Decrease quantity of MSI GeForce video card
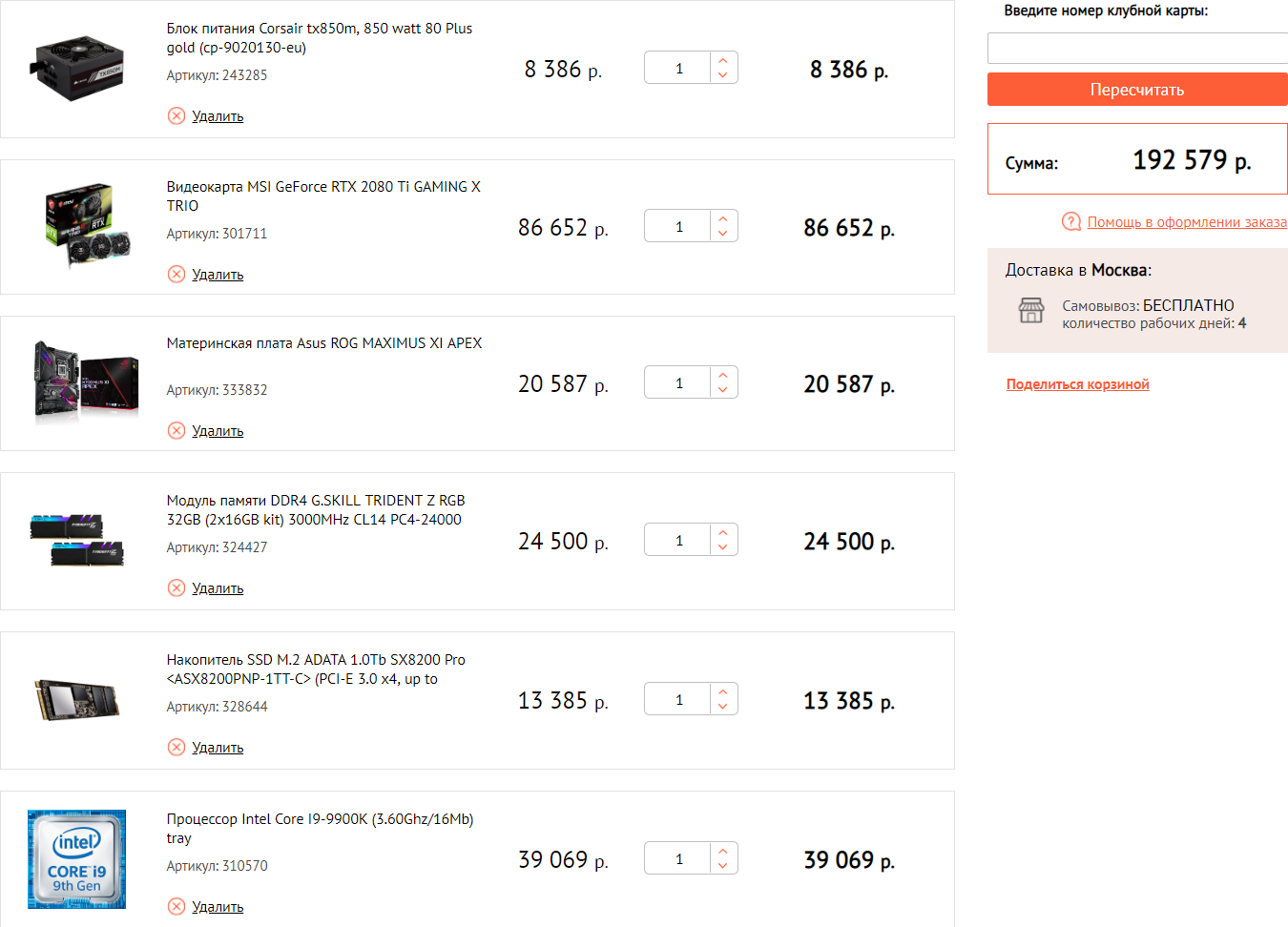This screenshot has height=927, width=1288. pos(723,234)
